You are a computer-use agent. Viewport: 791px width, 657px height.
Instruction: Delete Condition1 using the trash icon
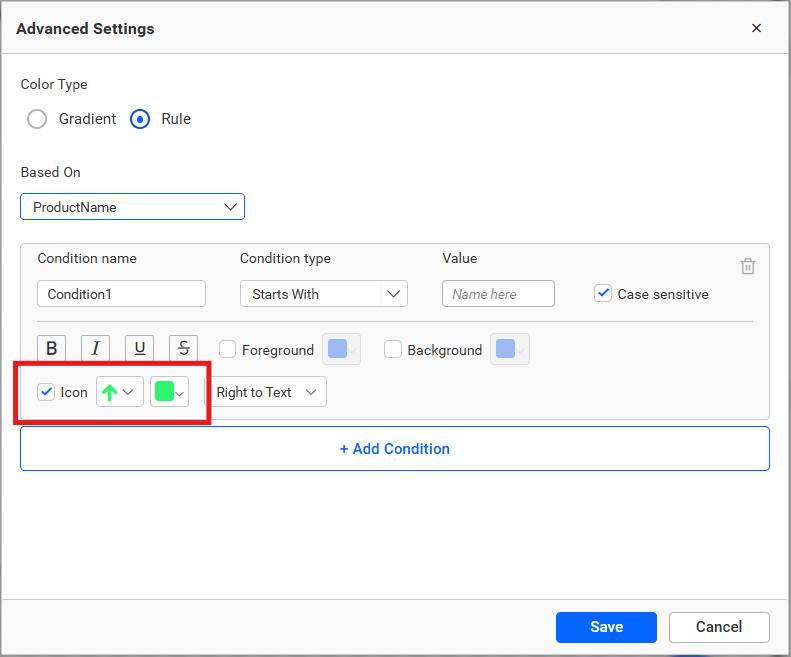748,266
